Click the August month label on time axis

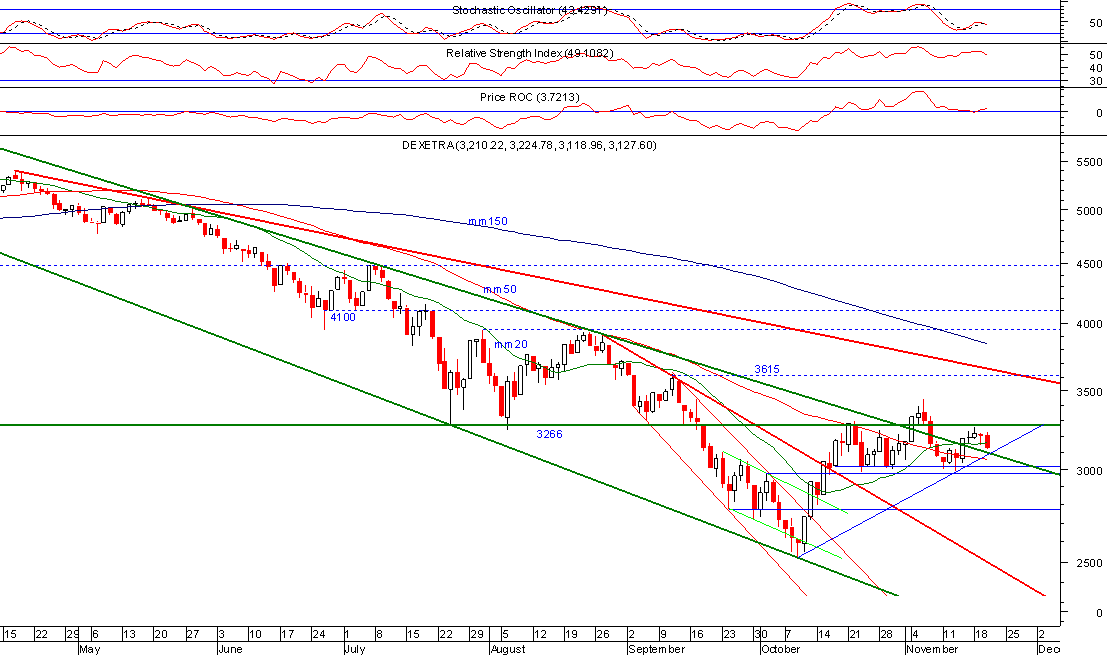(x=508, y=649)
